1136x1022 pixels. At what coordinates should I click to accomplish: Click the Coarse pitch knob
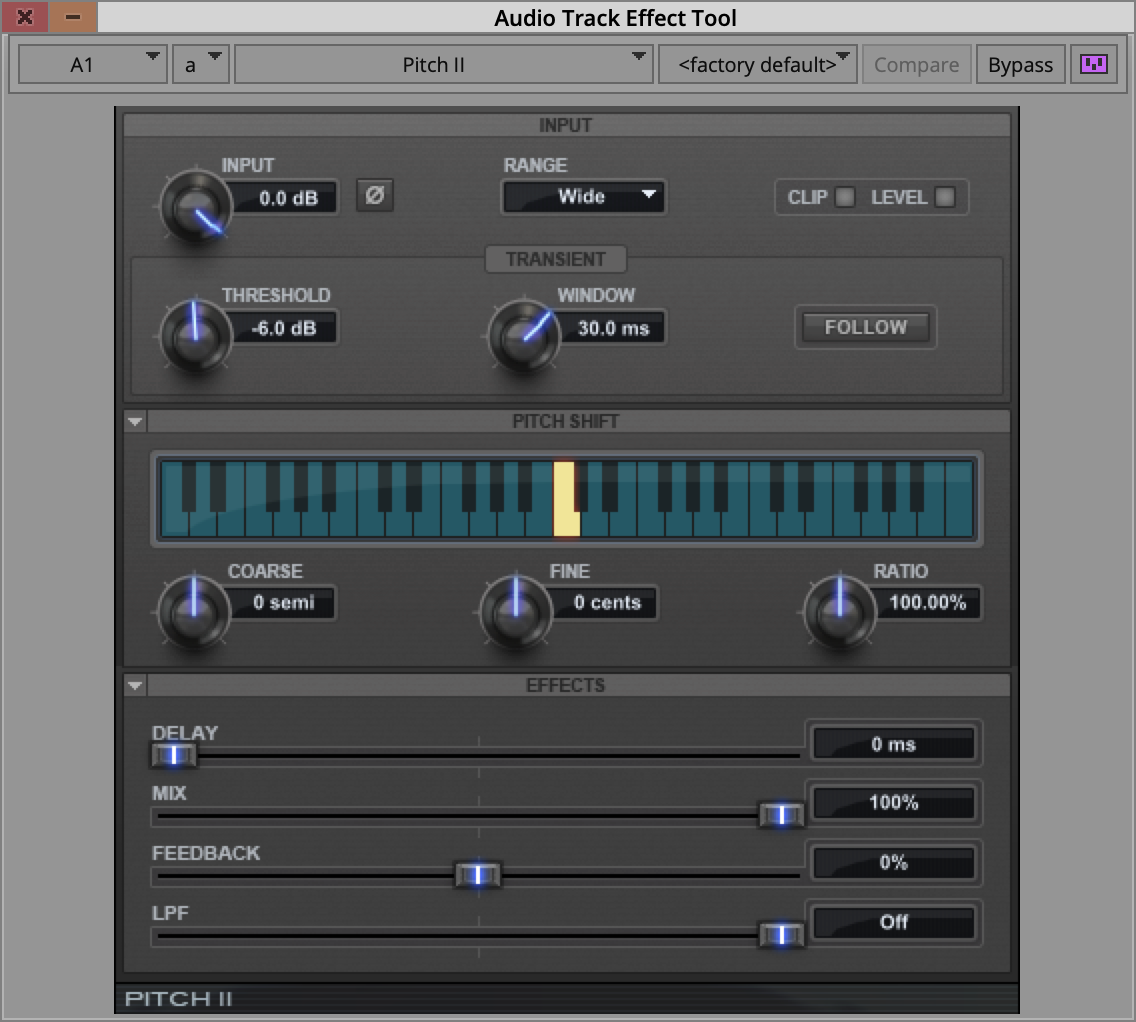coord(193,611)
